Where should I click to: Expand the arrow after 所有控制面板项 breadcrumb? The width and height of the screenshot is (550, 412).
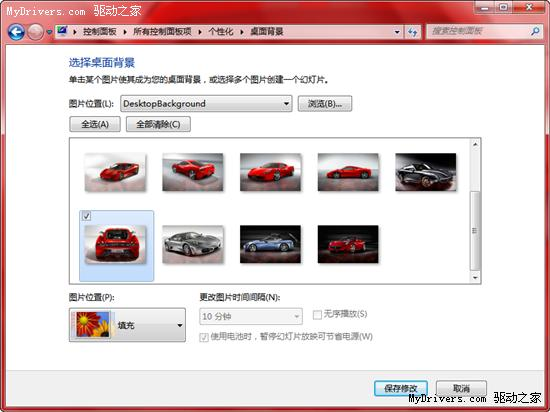coord(200,32)
